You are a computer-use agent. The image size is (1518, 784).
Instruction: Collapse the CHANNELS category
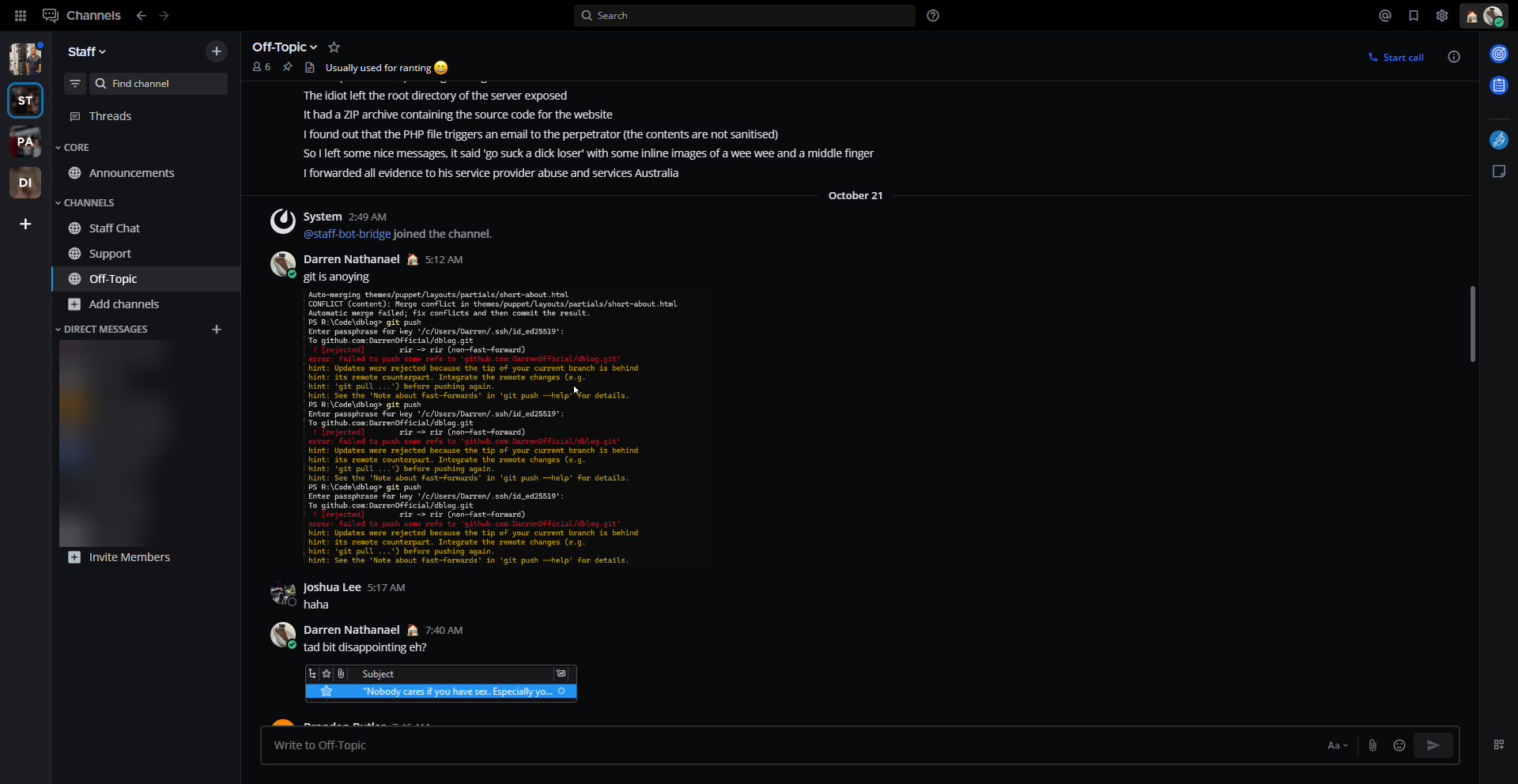point(88,203)
